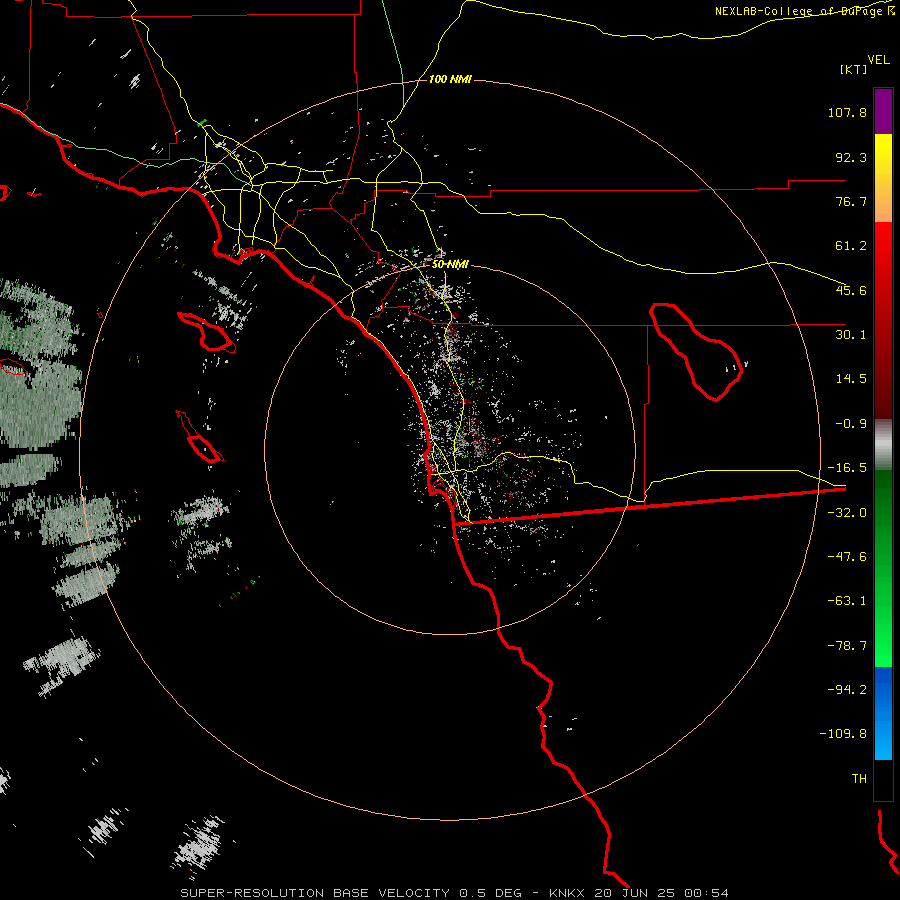This screenshot has height=900, width=900.
Task: Select the 92.3 scale value
Action: pos(851,157)
